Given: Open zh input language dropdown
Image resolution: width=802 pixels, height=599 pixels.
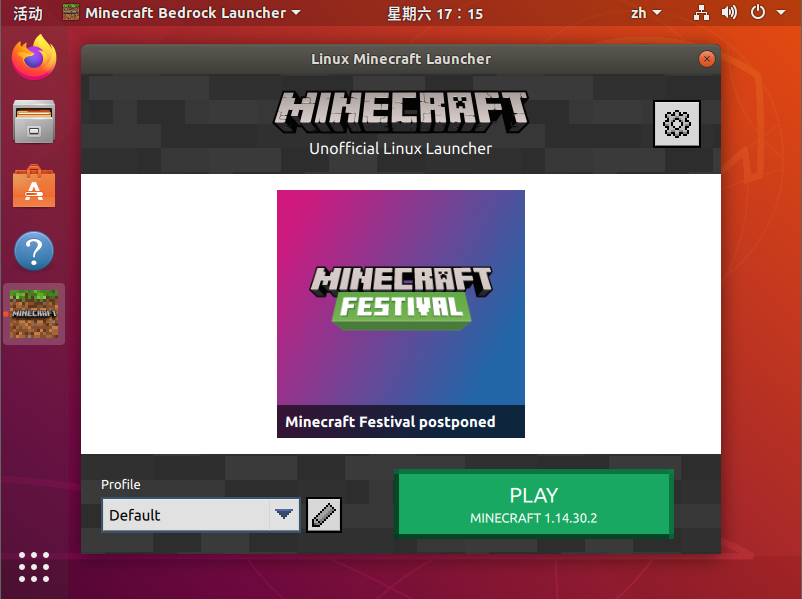Looking at the screenshot, I should point(646,13).
